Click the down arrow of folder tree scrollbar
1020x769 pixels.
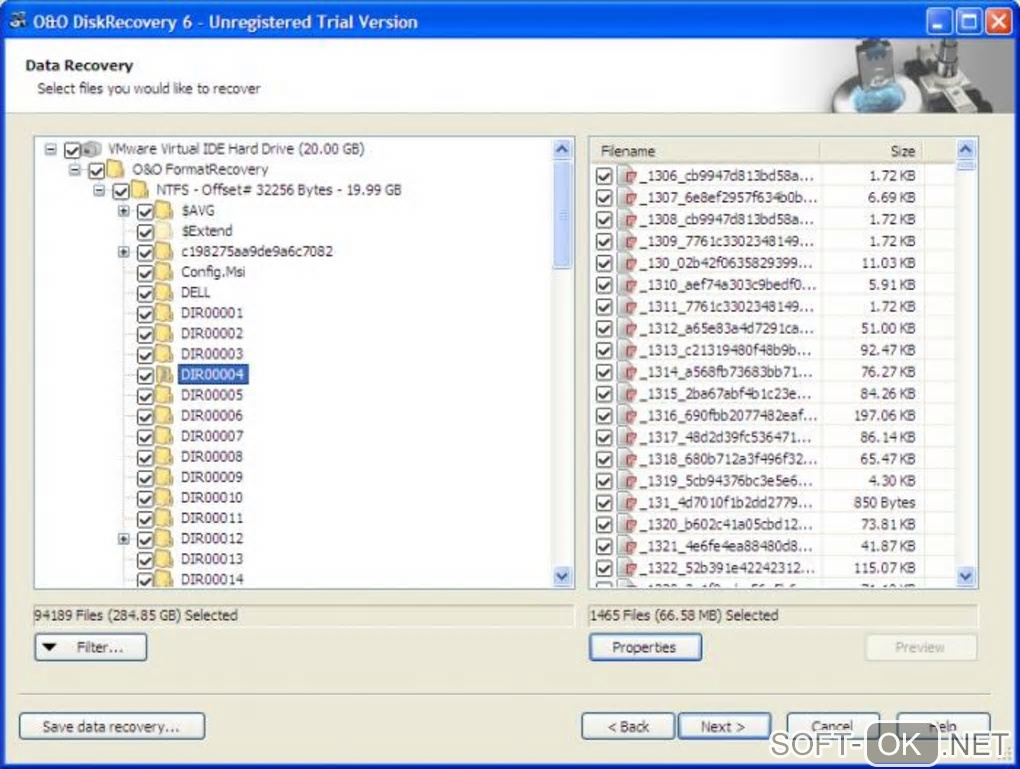tap(562, 576)
